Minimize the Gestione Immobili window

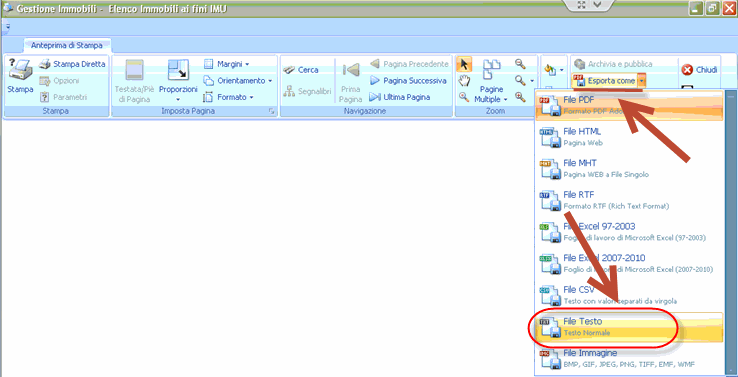696,8
